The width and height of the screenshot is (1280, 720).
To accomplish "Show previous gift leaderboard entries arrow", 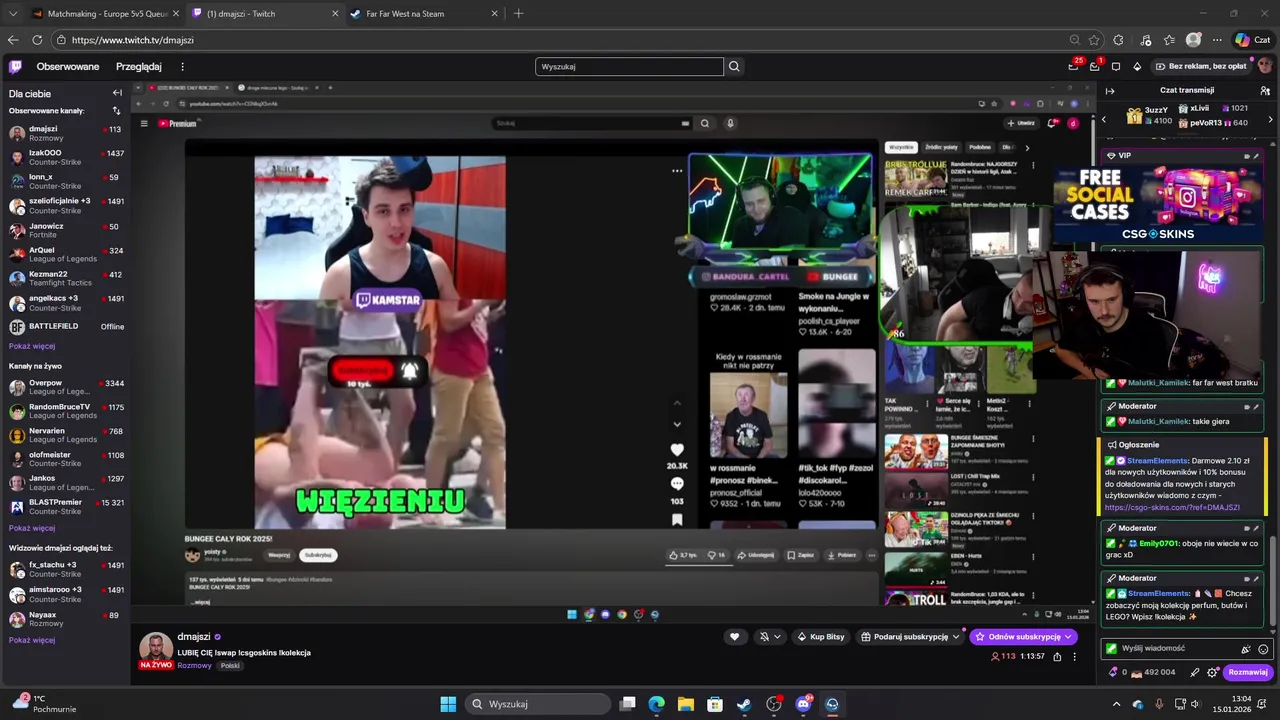I will coord(1103,119).
